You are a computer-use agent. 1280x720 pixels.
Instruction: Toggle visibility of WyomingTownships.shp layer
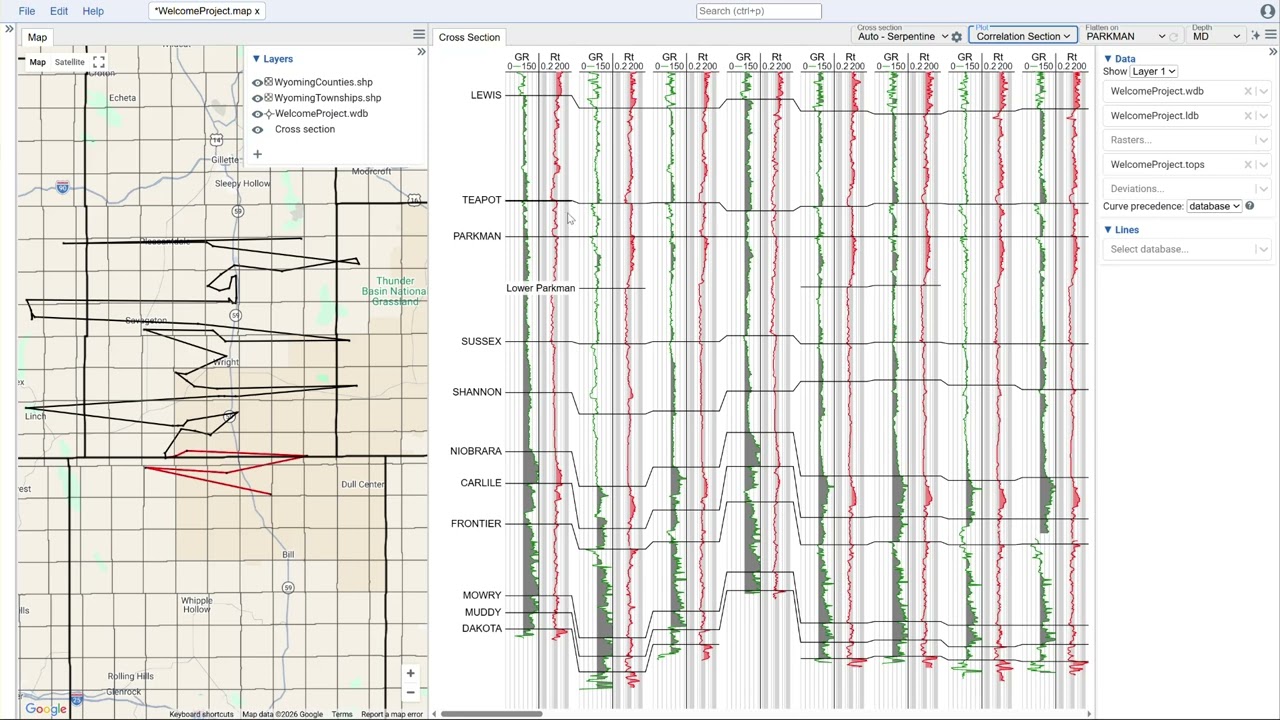click(x=257, y=98)
